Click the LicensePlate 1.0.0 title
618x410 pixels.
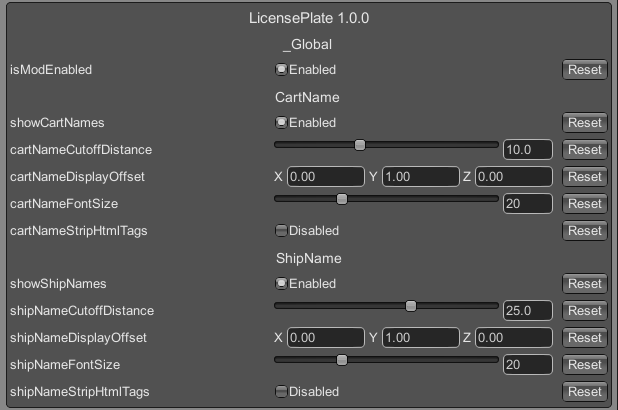(x=309, y=18)
